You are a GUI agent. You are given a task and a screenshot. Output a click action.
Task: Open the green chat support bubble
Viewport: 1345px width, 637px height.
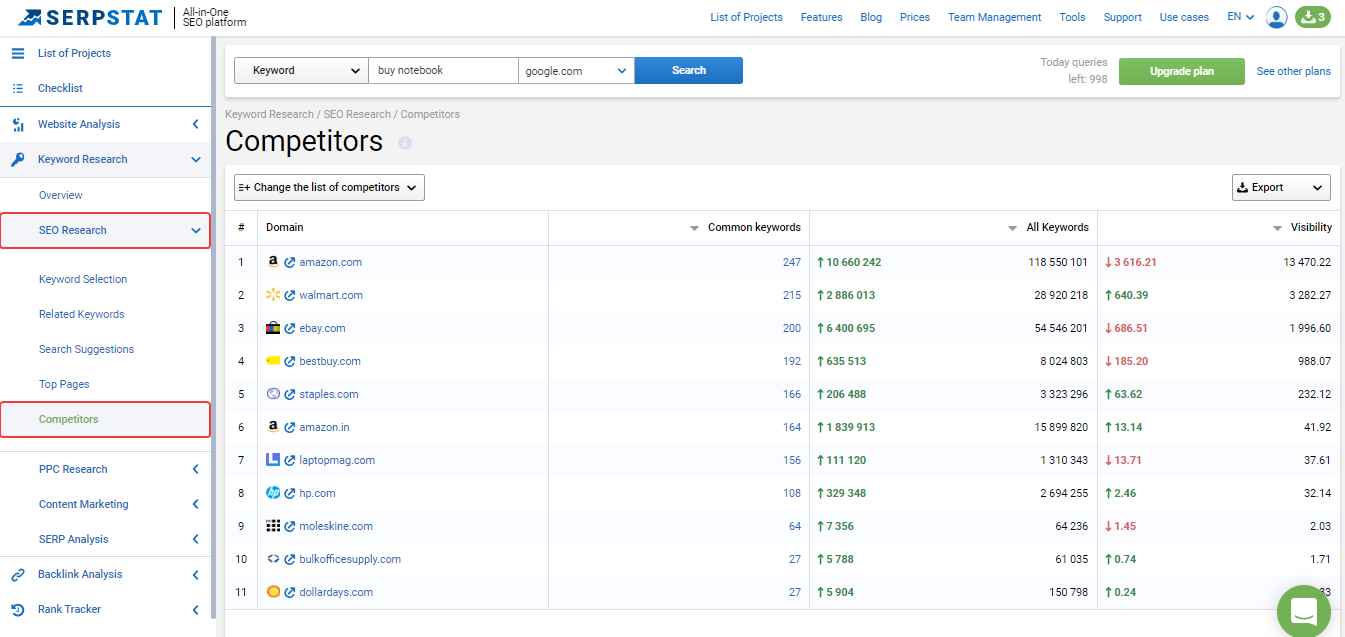pyautogui.click(x=1305, y=611)
